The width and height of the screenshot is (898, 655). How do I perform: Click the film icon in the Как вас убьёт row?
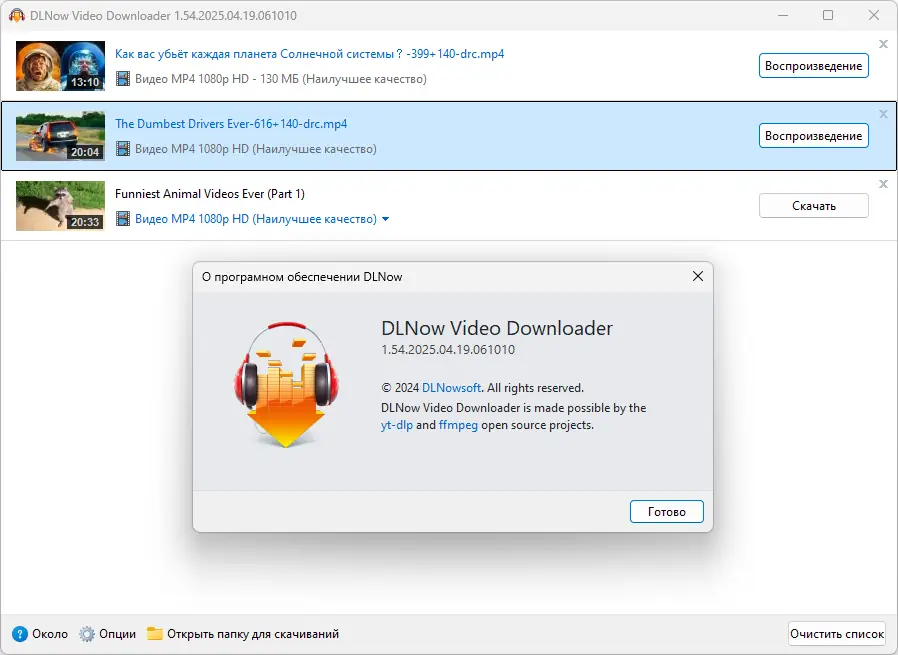123,78
